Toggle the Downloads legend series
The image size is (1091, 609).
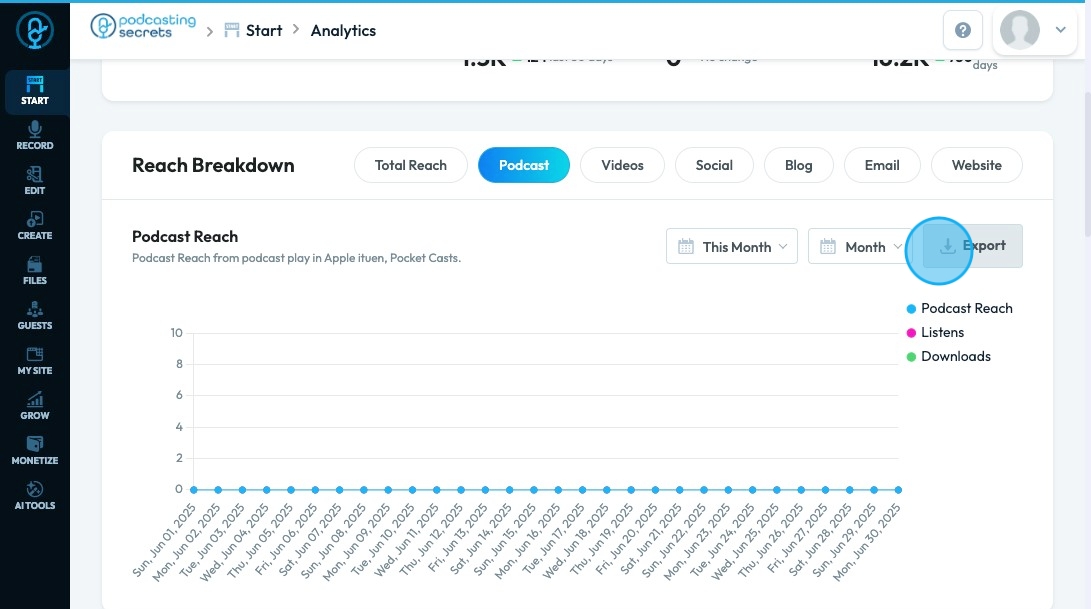pos(948,356)
